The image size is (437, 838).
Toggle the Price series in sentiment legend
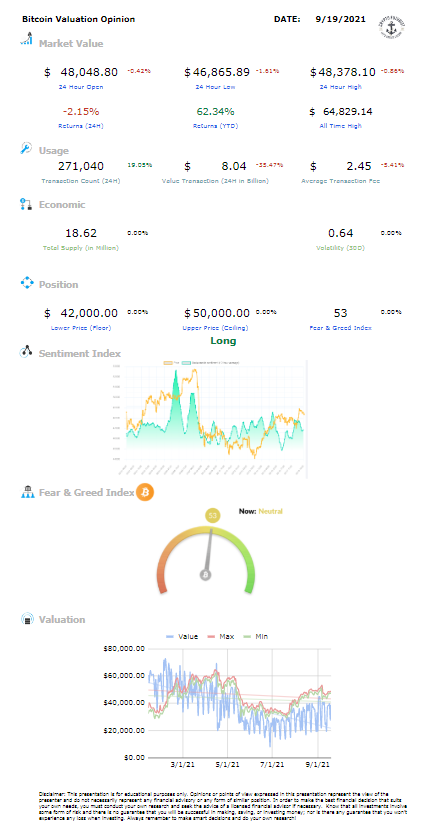point(171,363)
